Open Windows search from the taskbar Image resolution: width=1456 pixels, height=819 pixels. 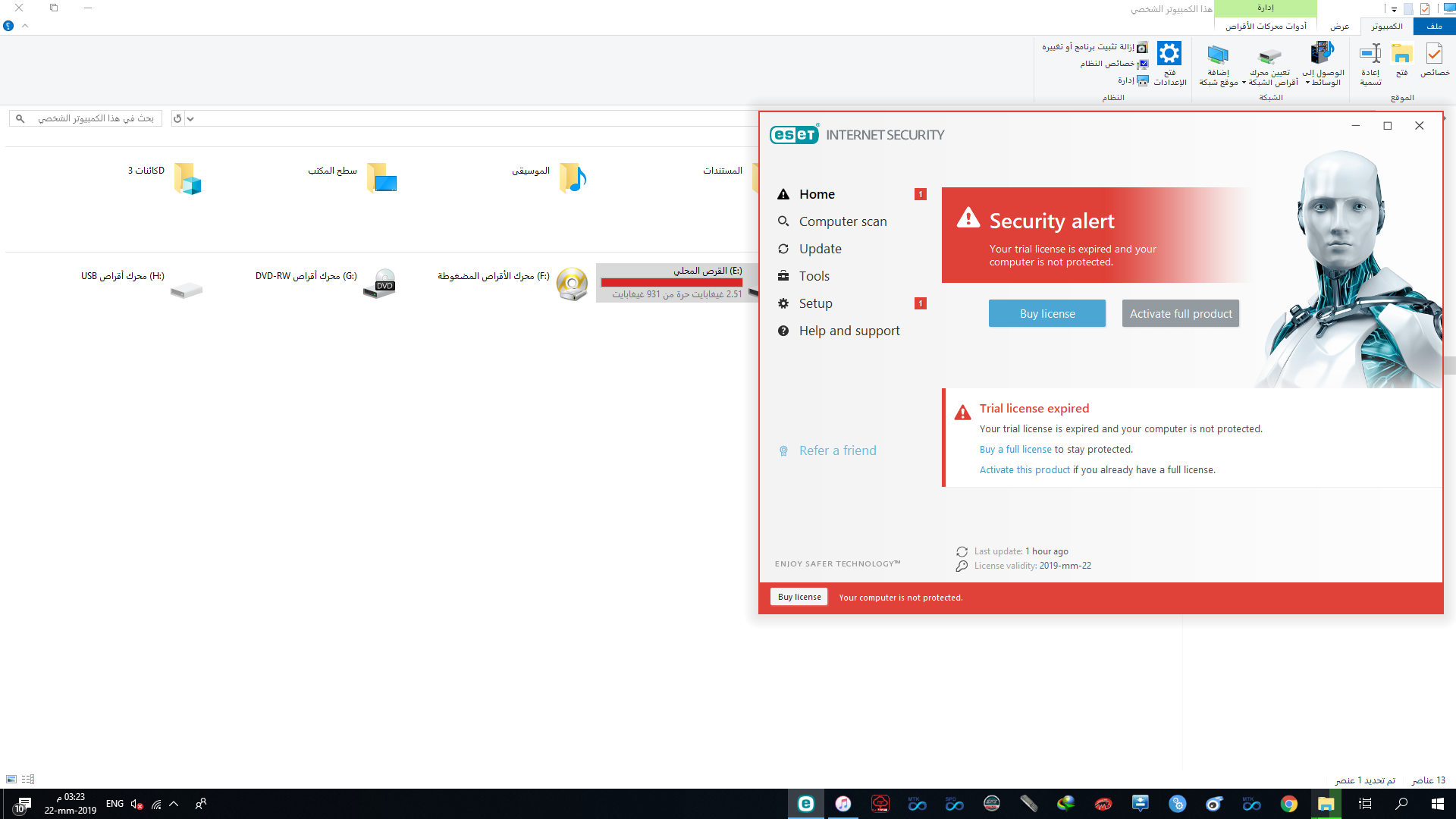(1401, 804)
